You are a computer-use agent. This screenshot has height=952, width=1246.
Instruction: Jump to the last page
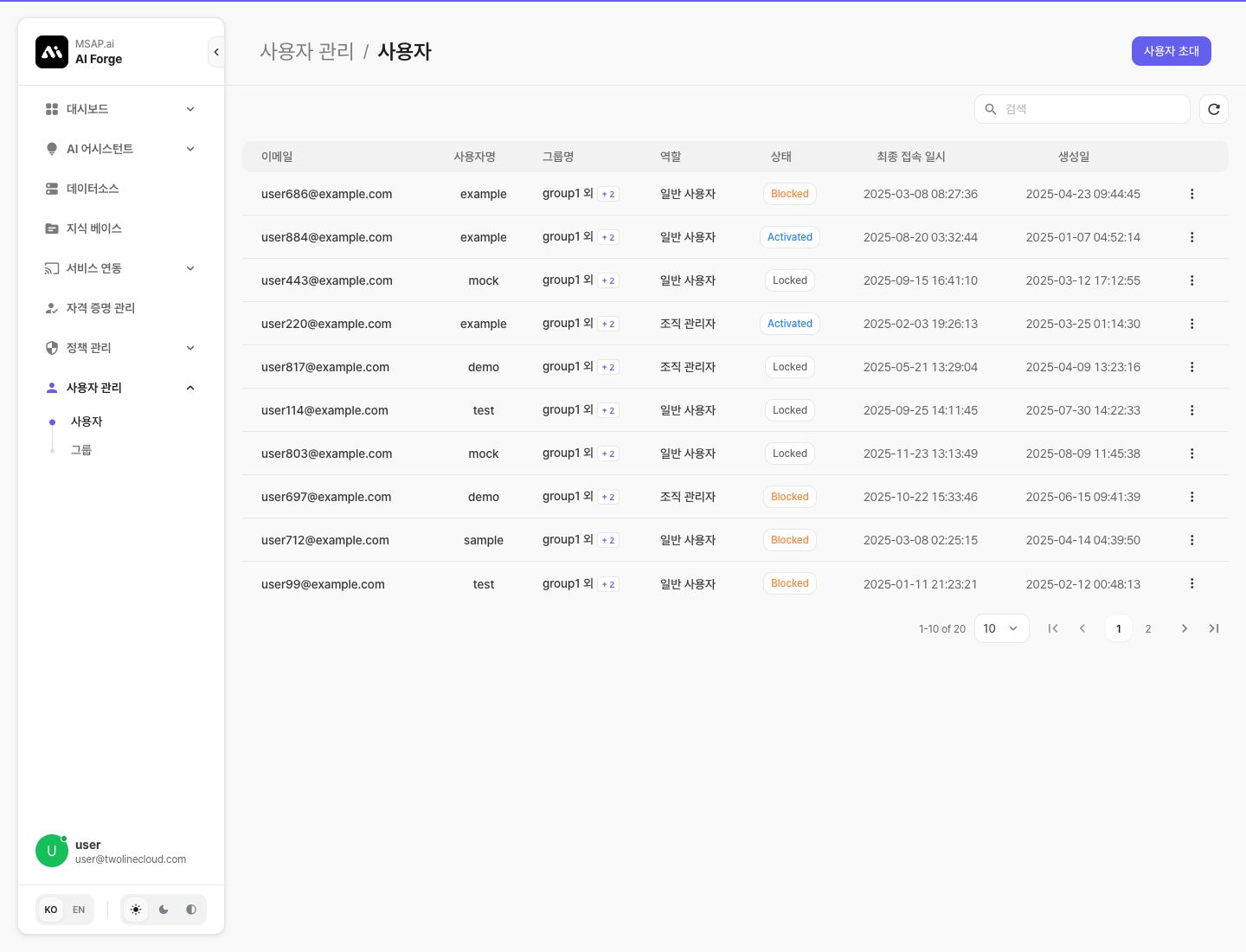pyautogui.click(x=1214, y=628)
